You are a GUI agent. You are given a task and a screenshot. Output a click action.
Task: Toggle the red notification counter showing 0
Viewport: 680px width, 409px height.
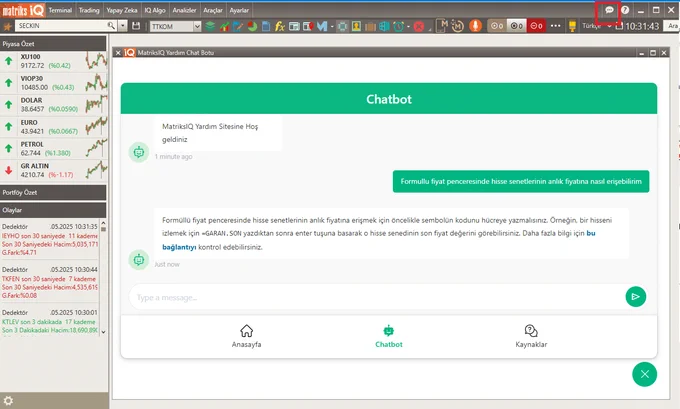pos(536,26)
